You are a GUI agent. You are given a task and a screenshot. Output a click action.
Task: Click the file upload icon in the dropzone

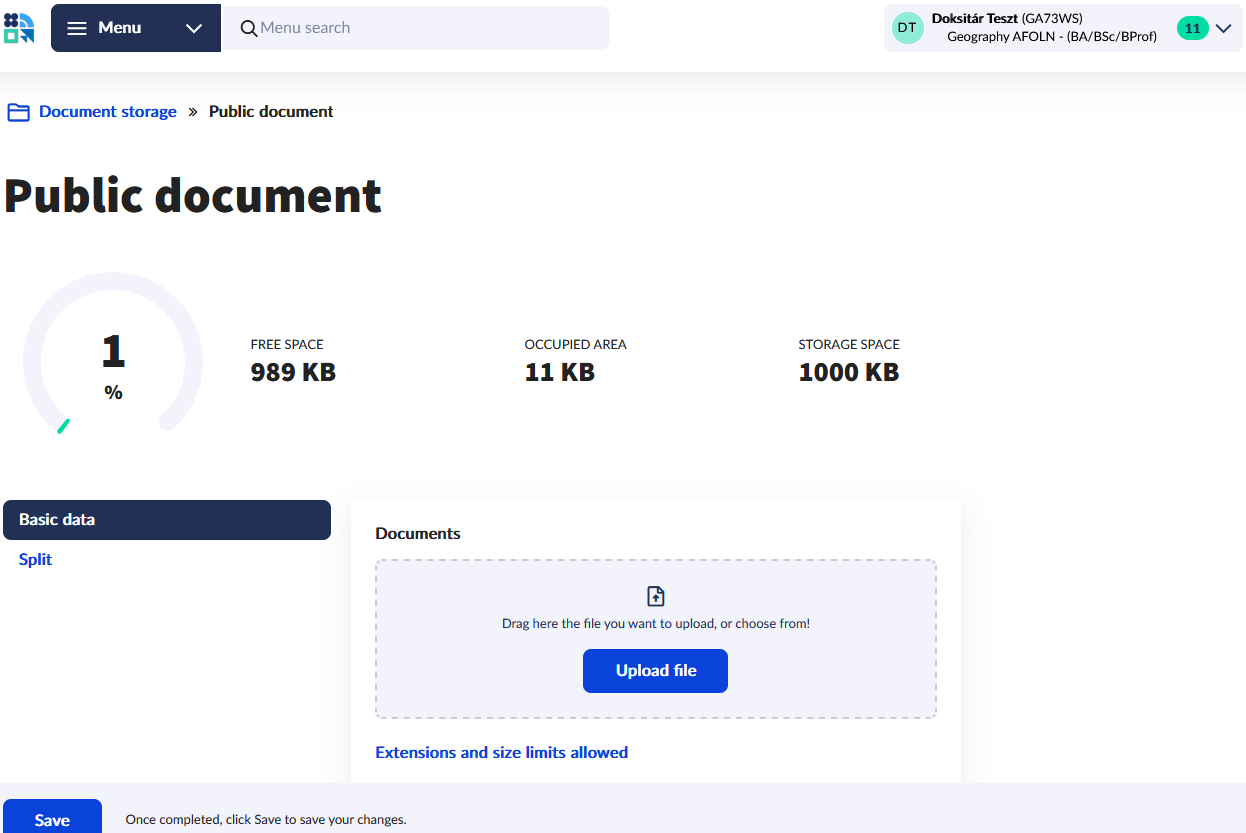[656, 596]
